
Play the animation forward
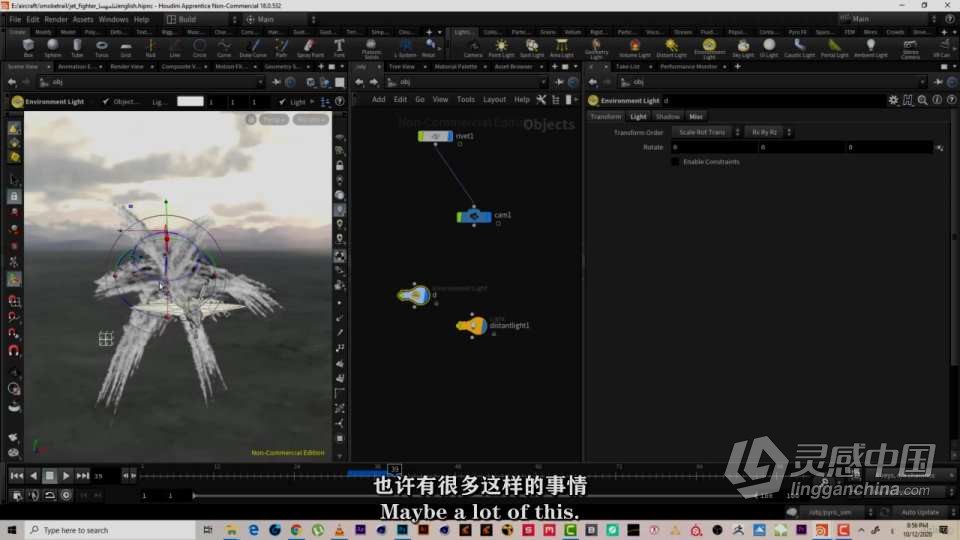[66, 476]
